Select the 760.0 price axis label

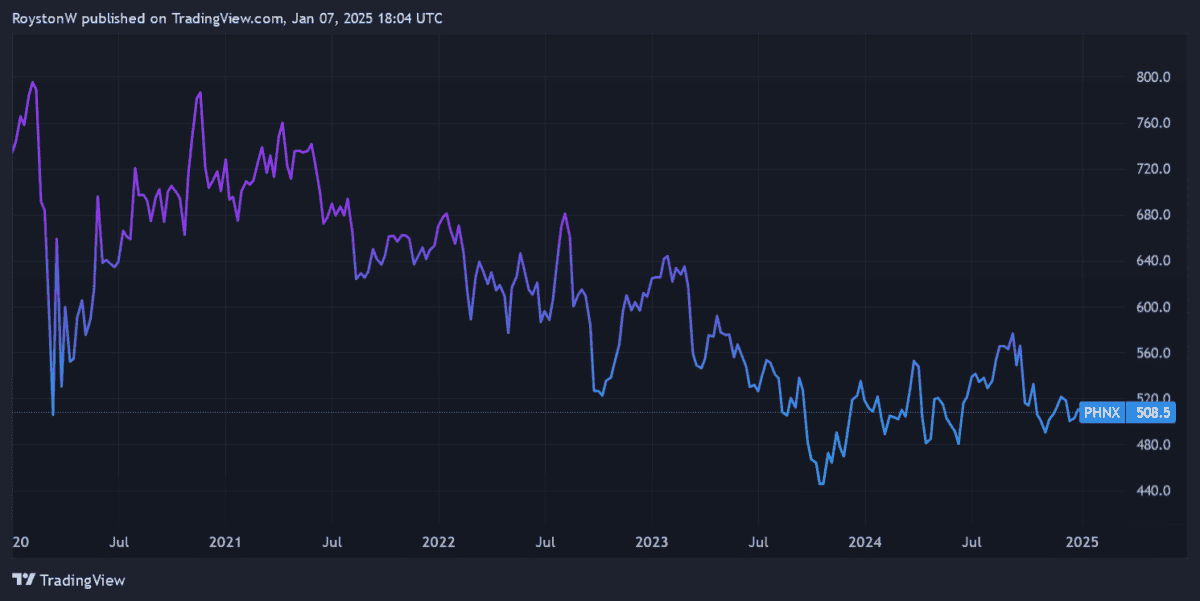1152,123
